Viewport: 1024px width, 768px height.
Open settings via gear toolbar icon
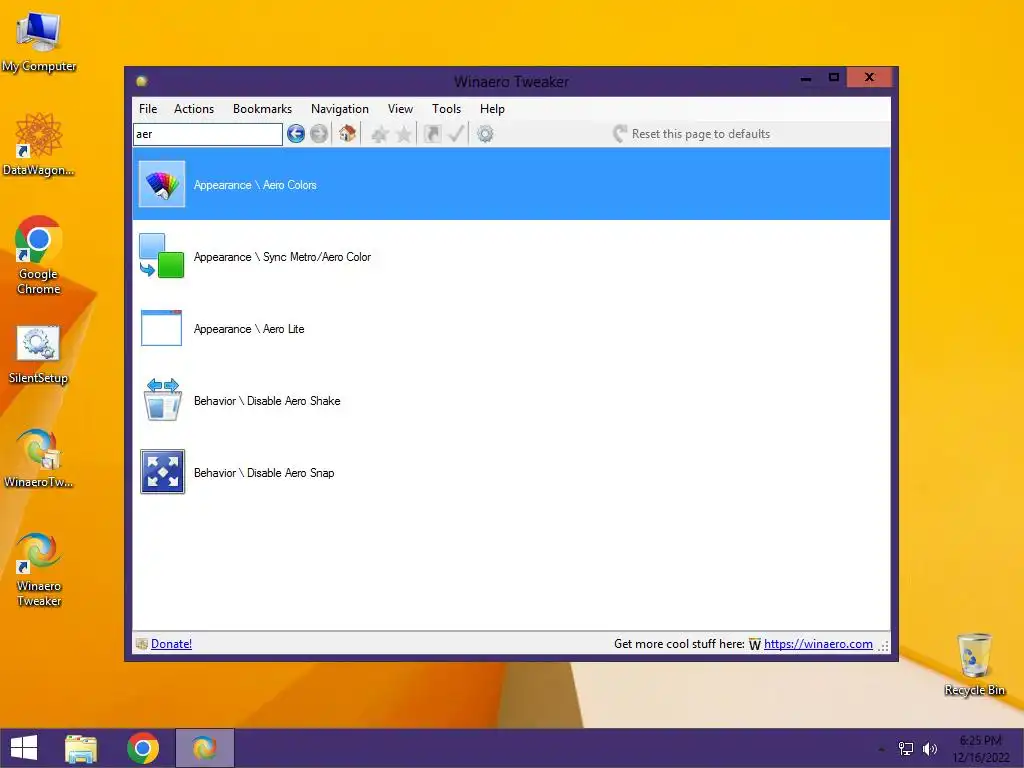click(485, 134)
